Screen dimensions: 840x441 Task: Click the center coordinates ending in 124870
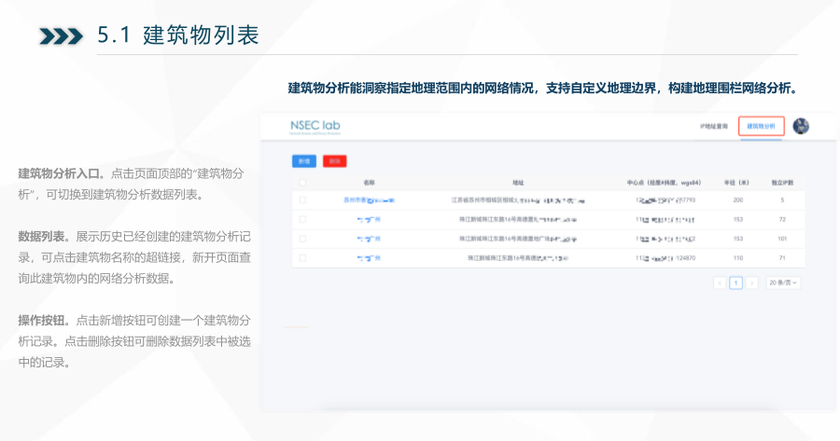(665, 258)
